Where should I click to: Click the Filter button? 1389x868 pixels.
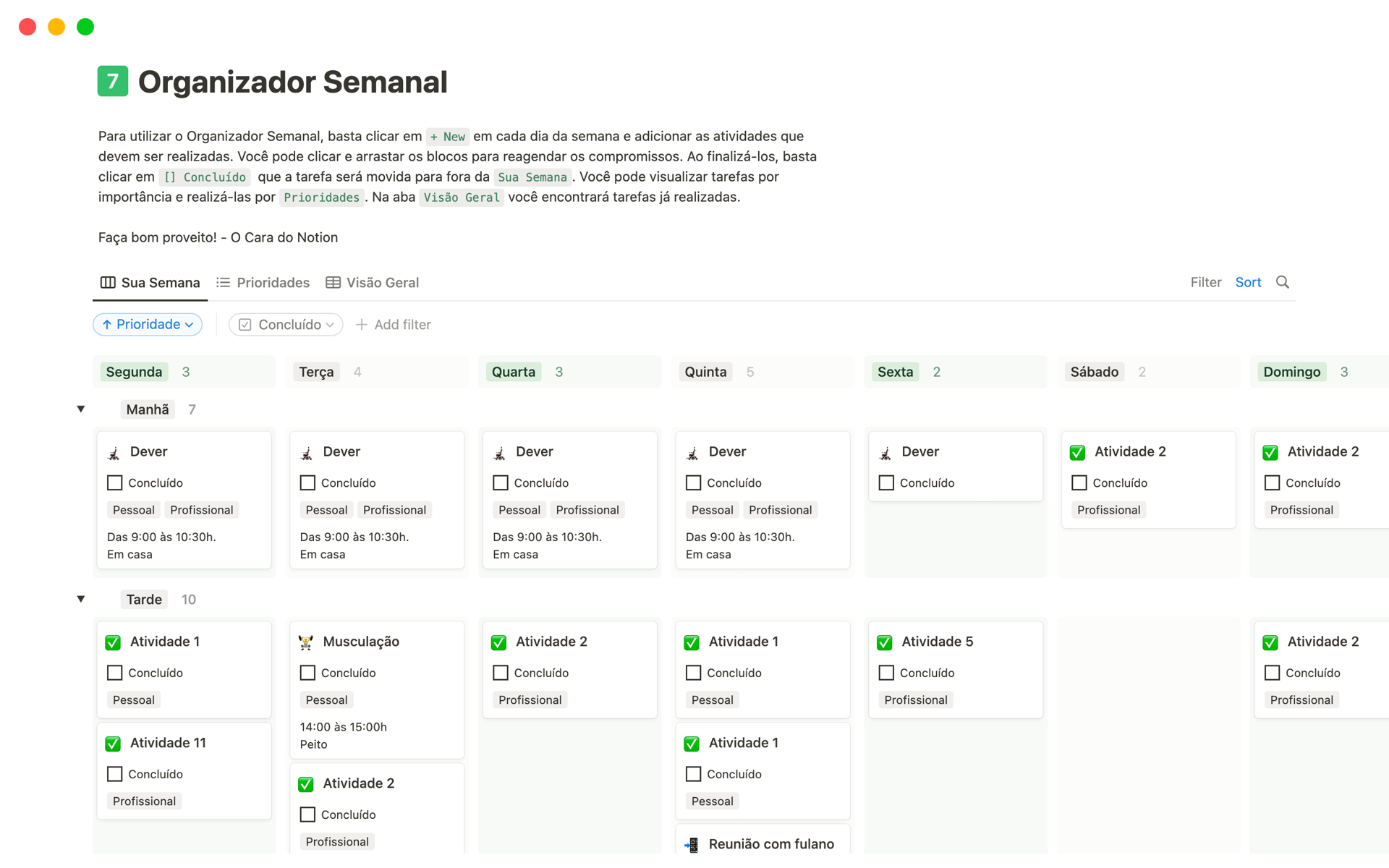pyautogui.click(x=1205, y=282)
